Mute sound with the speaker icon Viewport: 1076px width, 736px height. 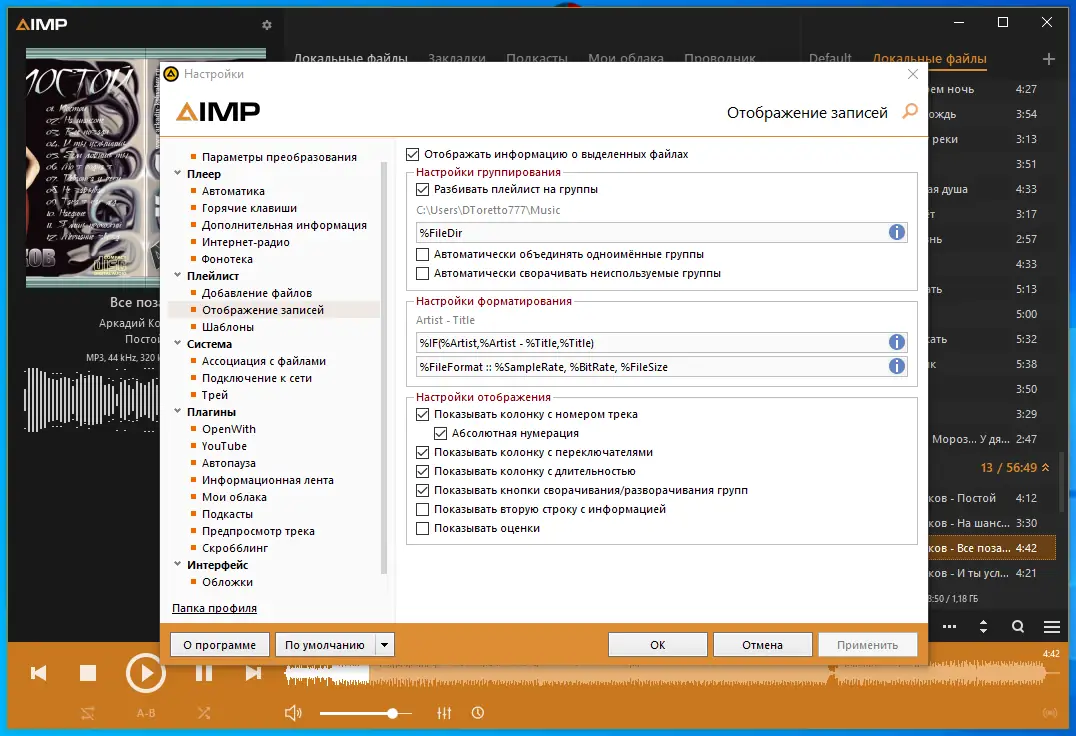point(293,713)
